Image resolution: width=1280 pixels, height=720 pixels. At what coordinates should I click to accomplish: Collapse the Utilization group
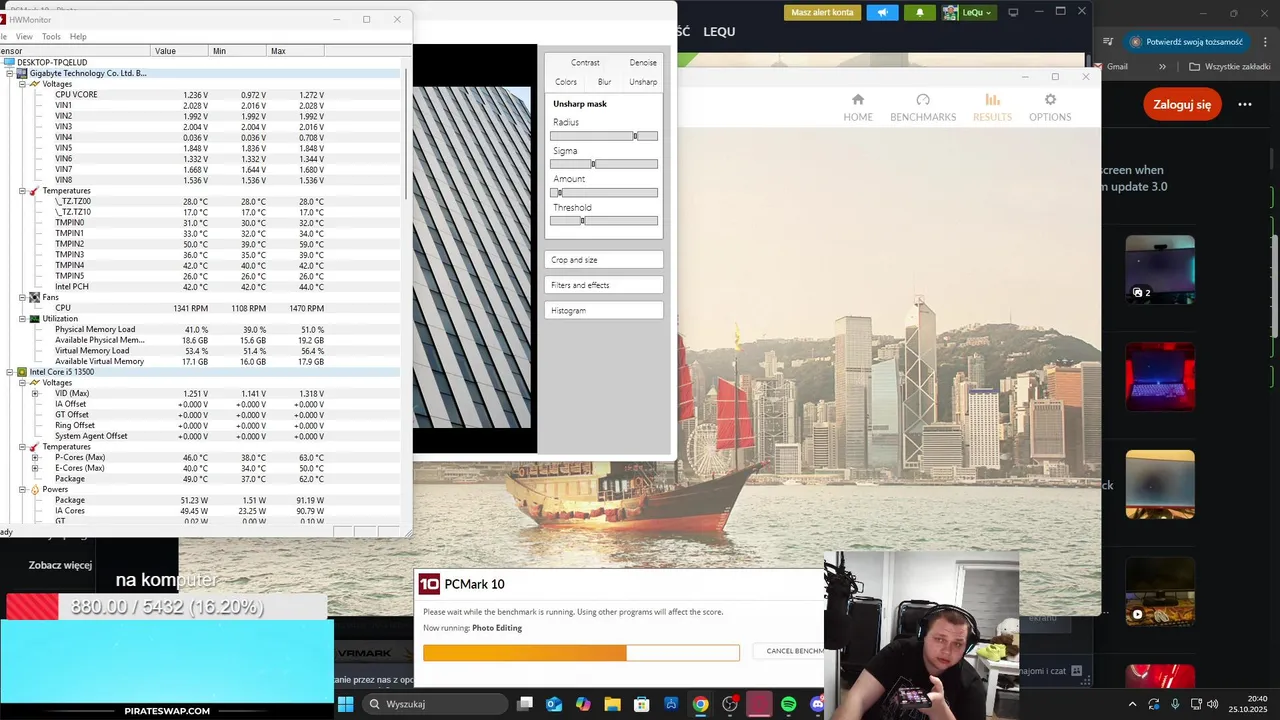(x=22, y=319)
